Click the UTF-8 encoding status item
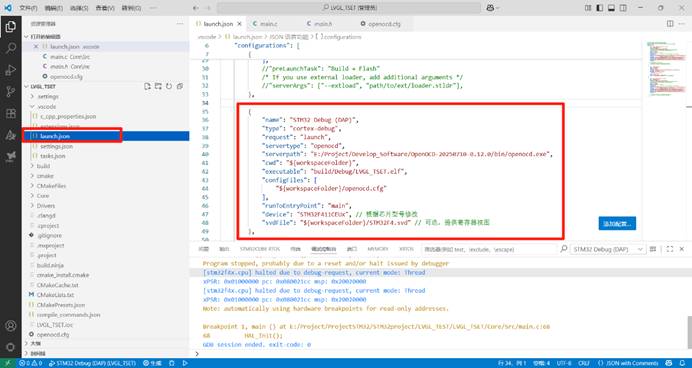This screenshot has height=368, width=692. [x=564, y=363]
